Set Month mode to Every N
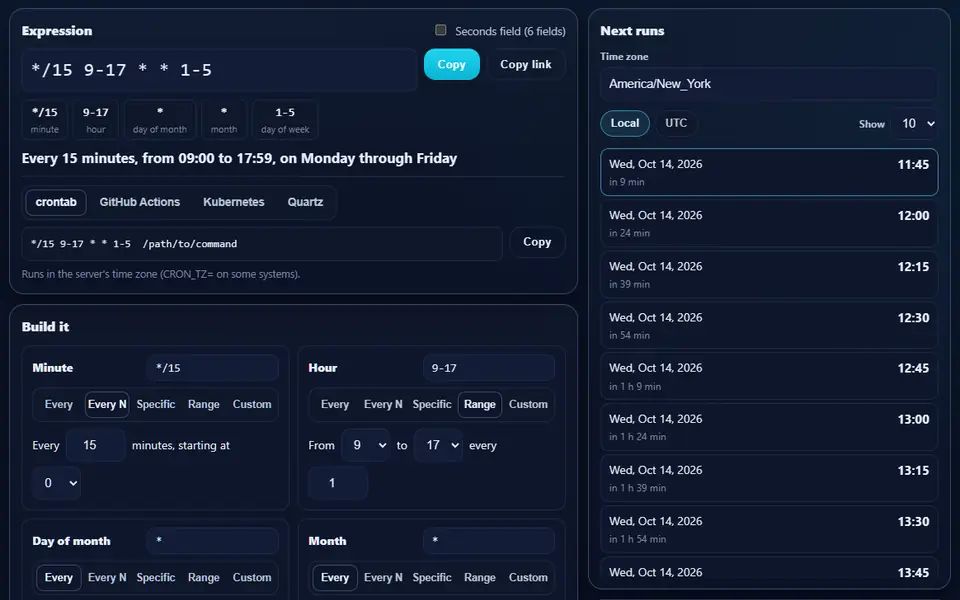Screen dimensions: 960x600 coord(383,577)
